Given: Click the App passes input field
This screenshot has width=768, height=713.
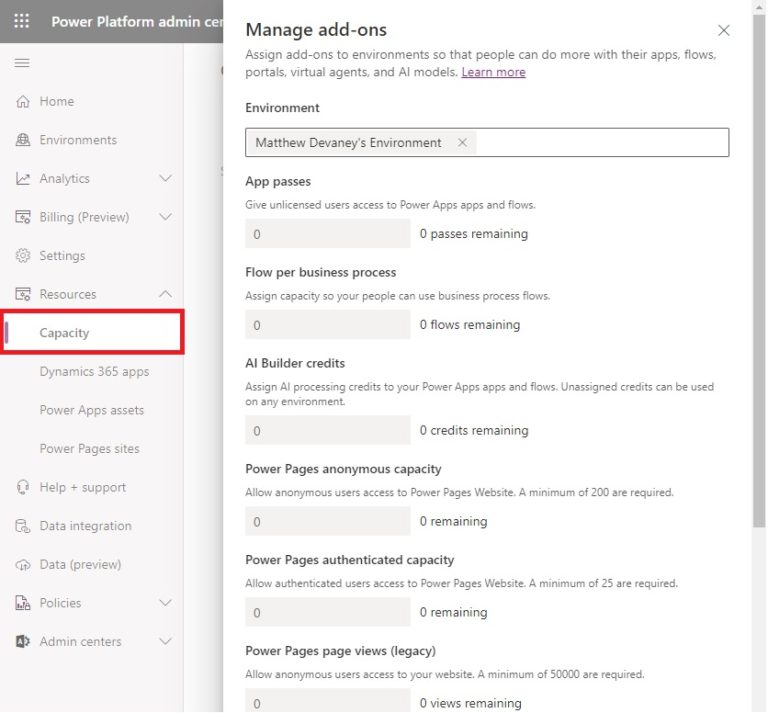Looking at the screenshot, I should pos(328,234).
